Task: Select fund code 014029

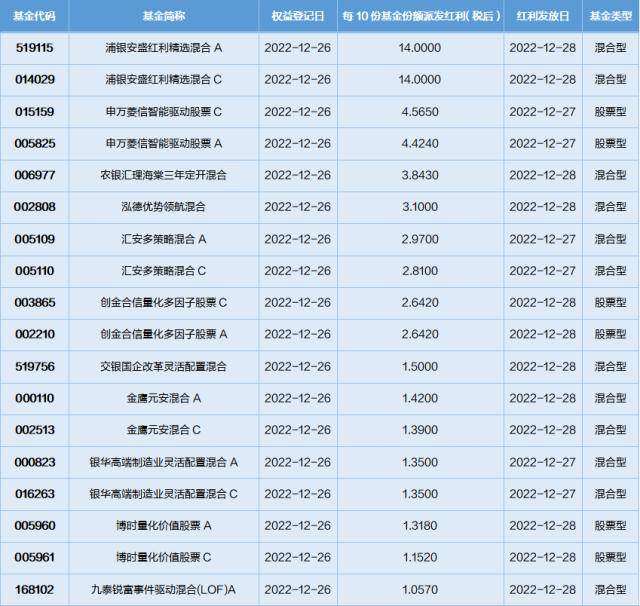Action: coord(35,79)
